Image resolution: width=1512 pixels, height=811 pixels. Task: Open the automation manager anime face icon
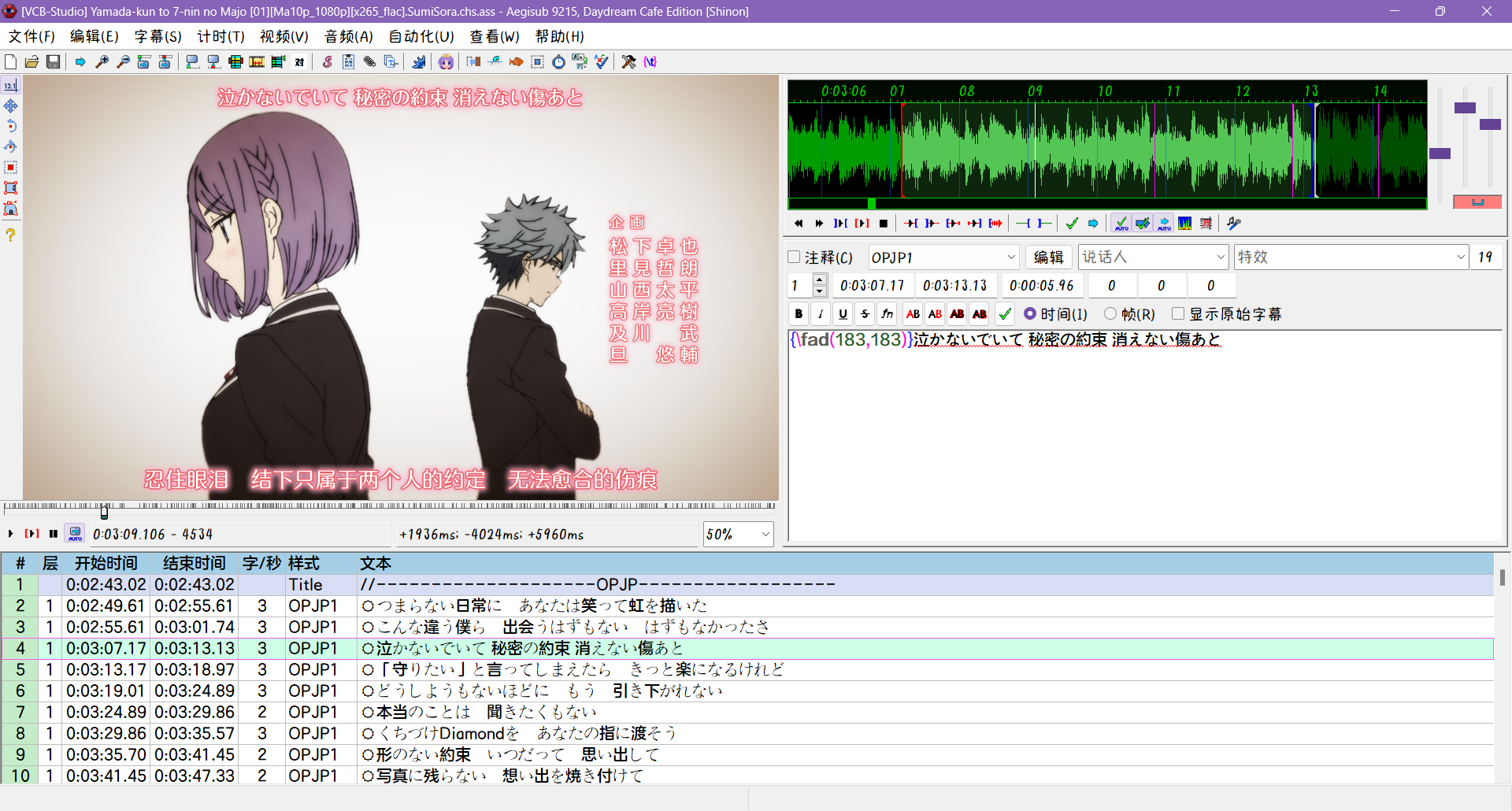(447, 62)
